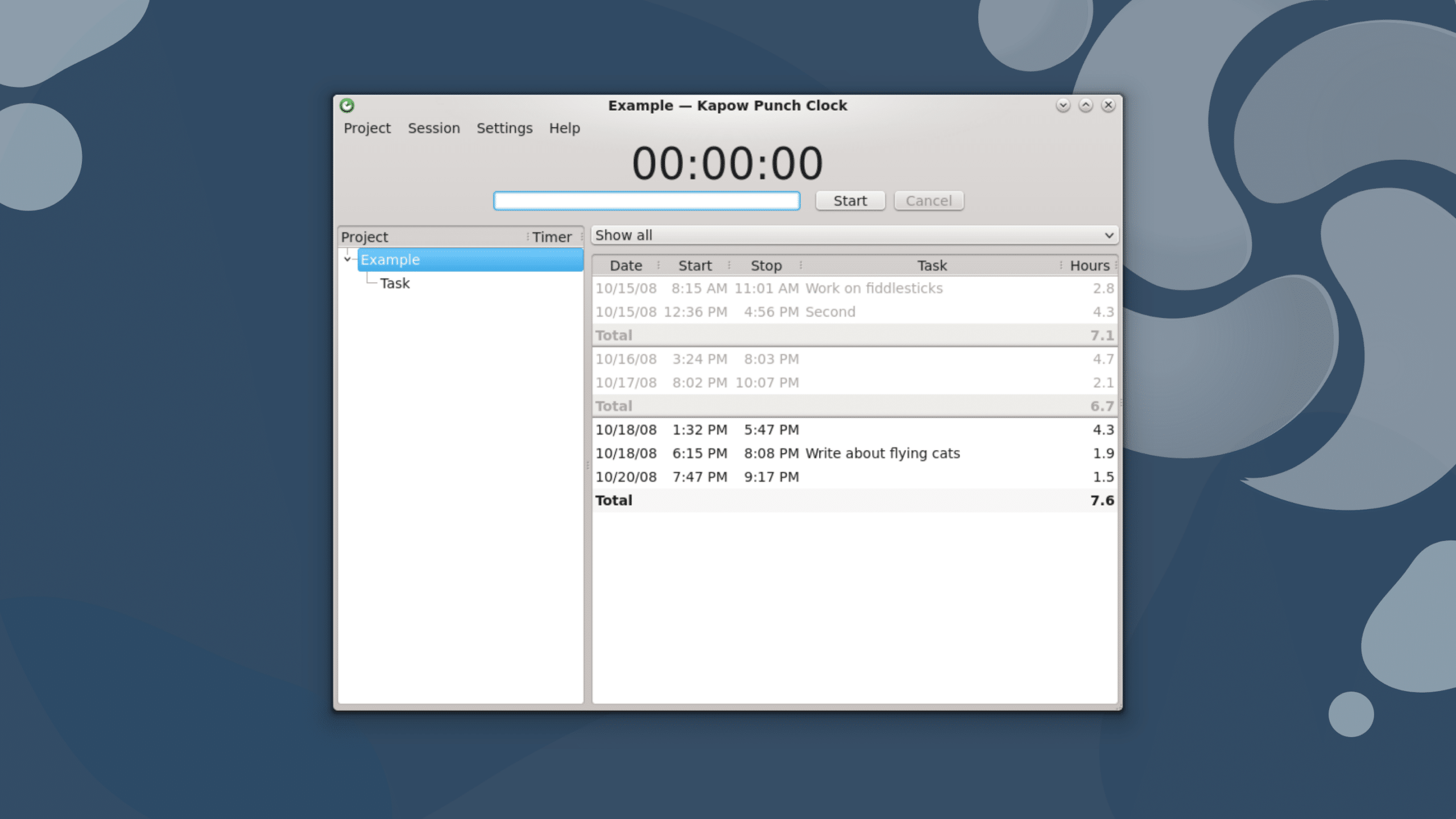The image size is (1456, 819).
Task: Select the 10/17/08 session row
Action: [x=855, y=383]
